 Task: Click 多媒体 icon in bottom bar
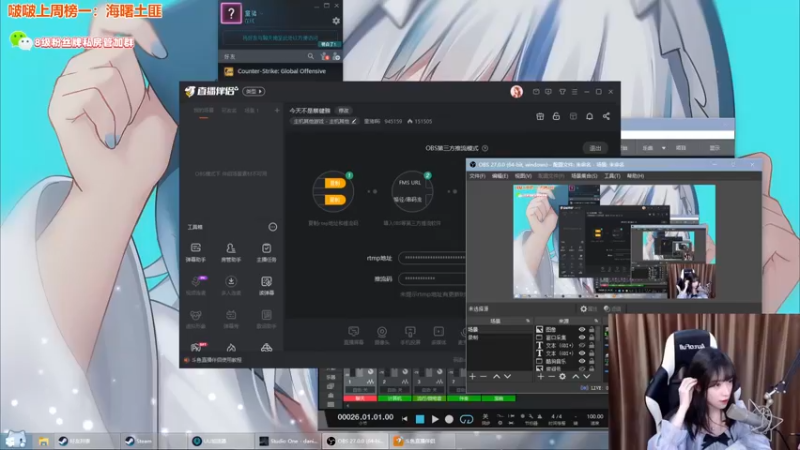click(438, 335)
